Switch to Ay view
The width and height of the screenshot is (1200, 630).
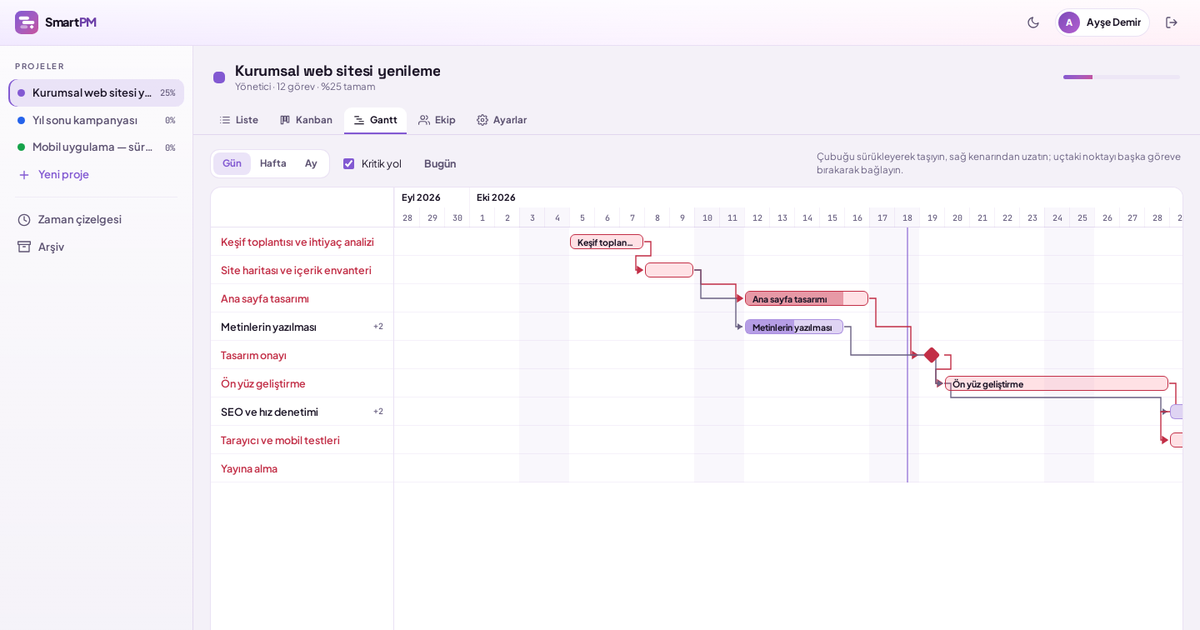coord(311,163)
